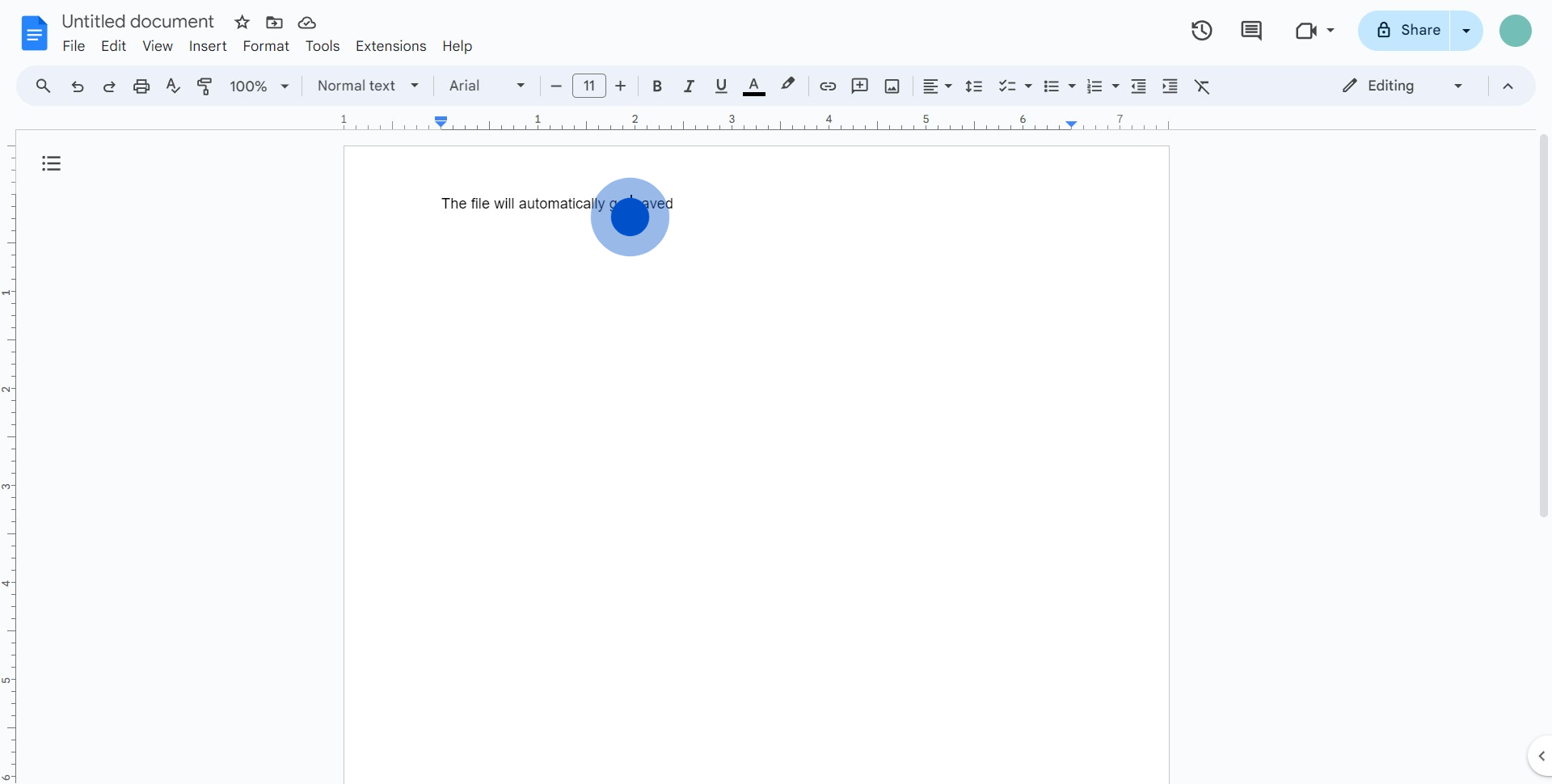The height and width of the screenshot is (784, 1552).
Task: Star the Untitled document
Action: pos(242,23)
